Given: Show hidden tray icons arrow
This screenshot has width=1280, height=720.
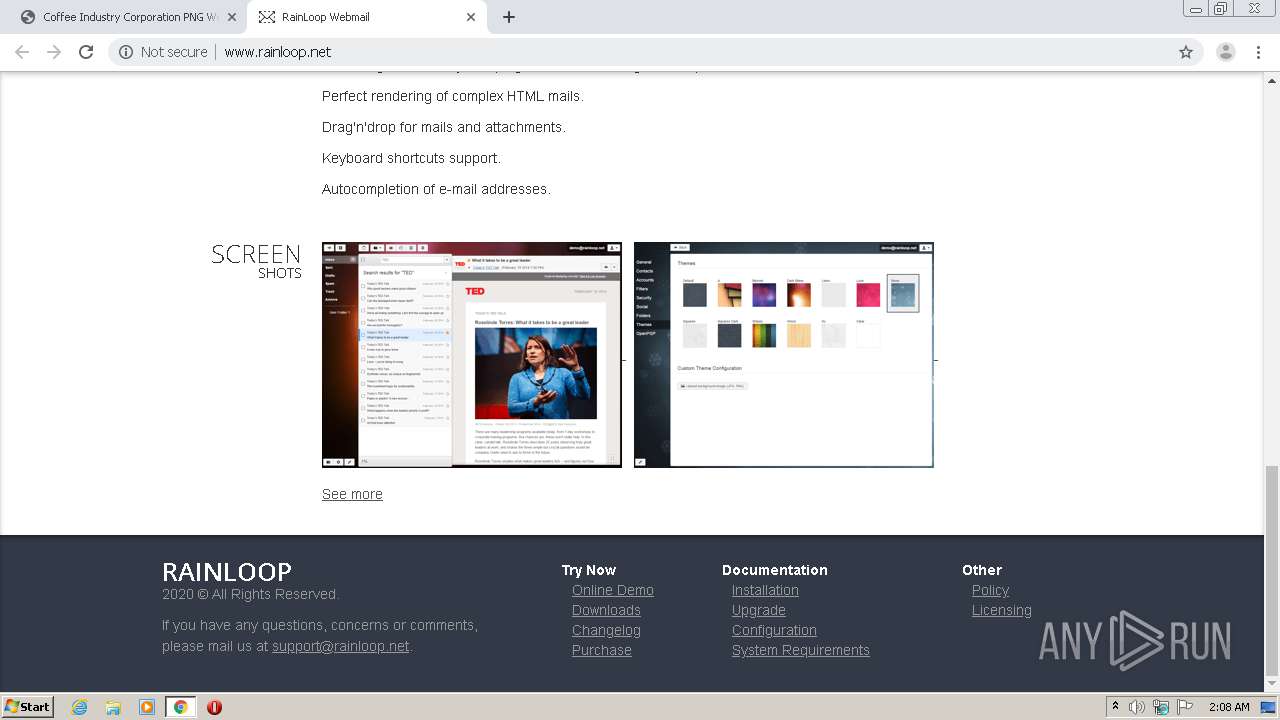Looking at the screenshot, I should (1115, 707).
